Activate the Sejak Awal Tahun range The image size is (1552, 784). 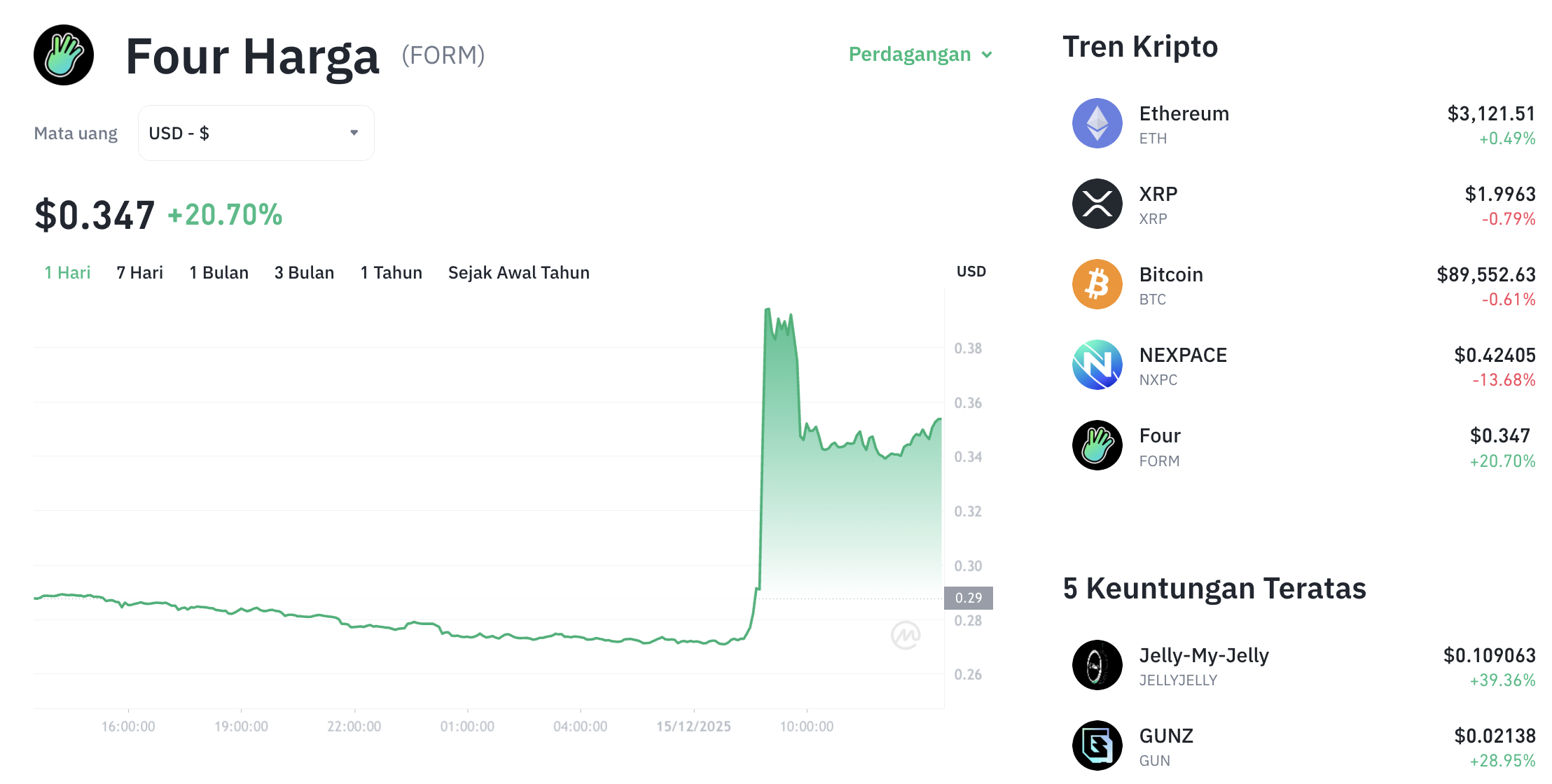518,273
